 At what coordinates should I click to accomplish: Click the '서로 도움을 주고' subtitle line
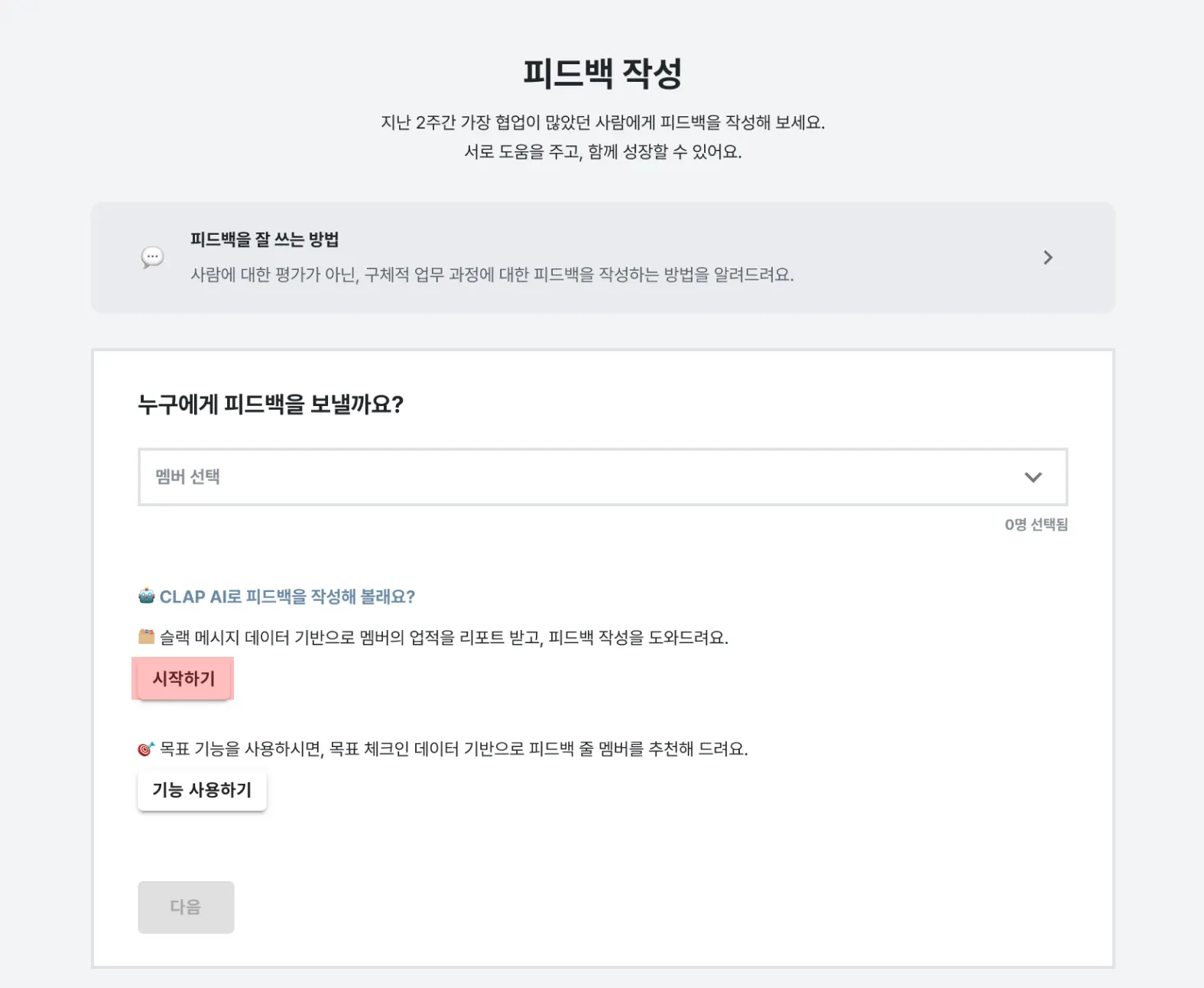coord(602,151)
